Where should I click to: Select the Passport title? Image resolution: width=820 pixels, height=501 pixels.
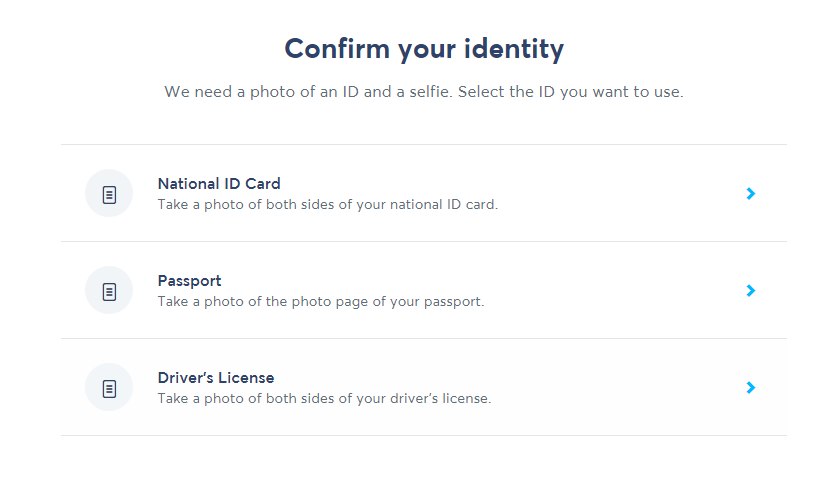[189, 281]
